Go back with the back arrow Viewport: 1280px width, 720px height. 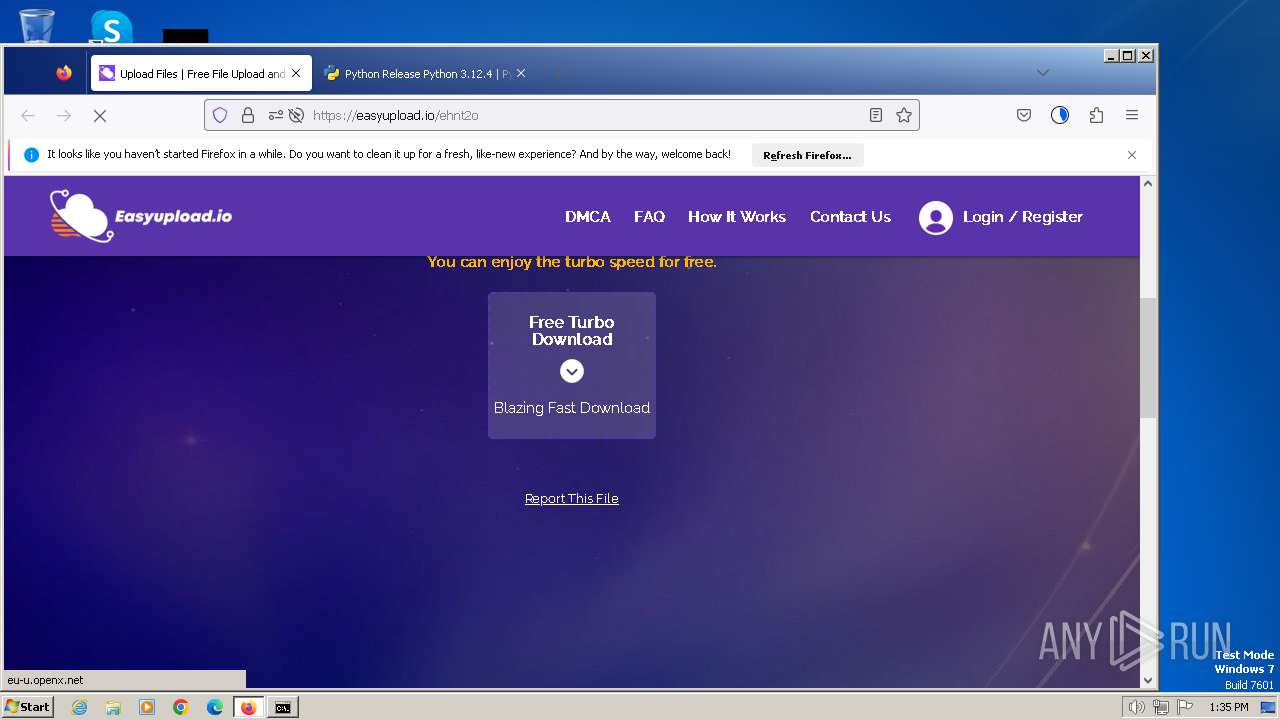coord(28,116)
